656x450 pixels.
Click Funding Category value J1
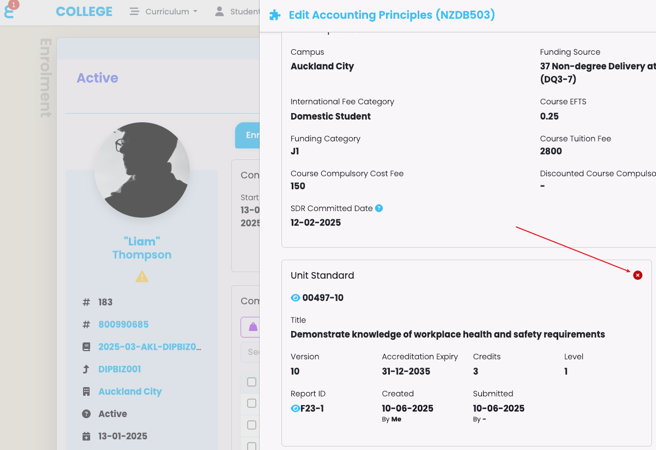(295, 151)
